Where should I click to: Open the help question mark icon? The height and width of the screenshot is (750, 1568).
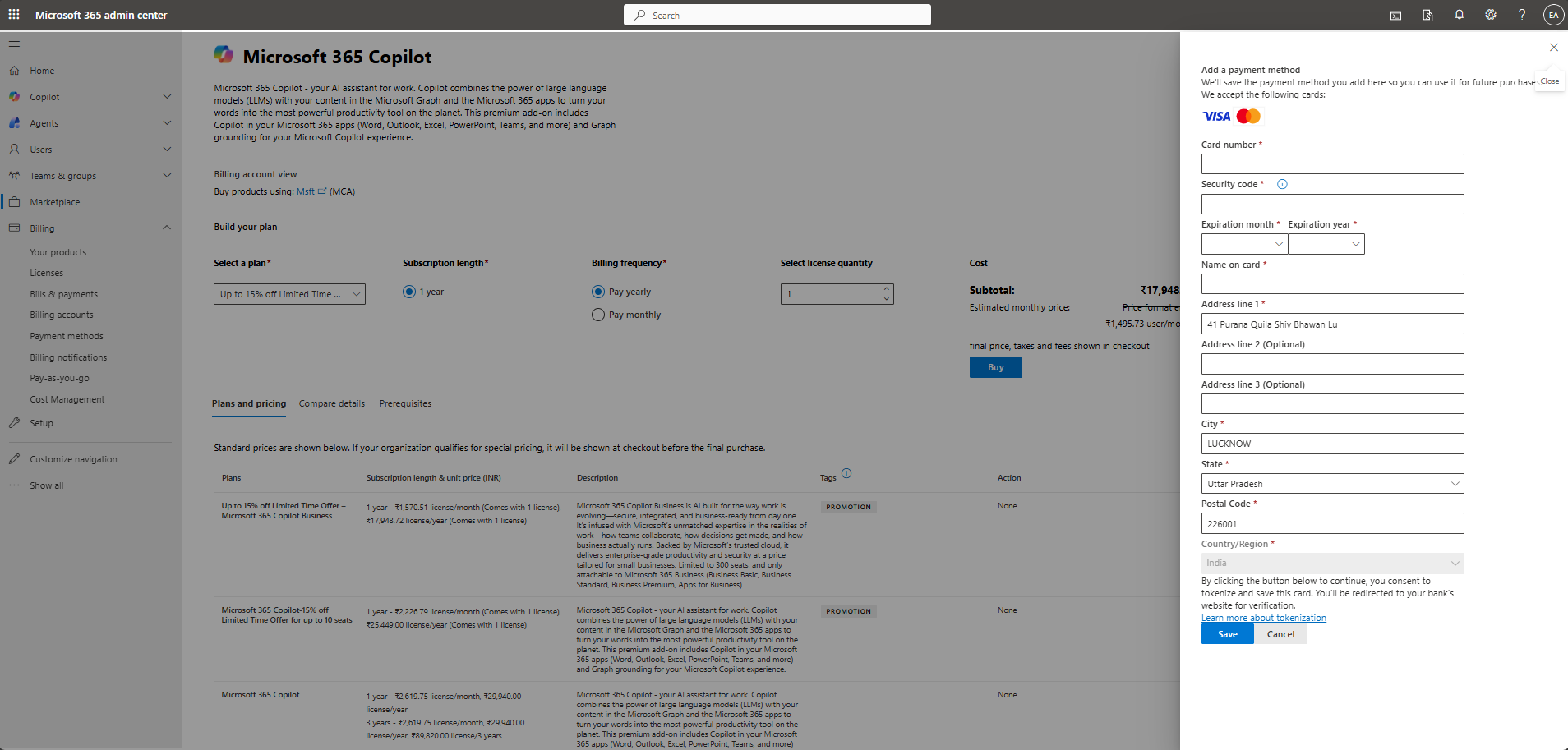(x=1521, y=15)
